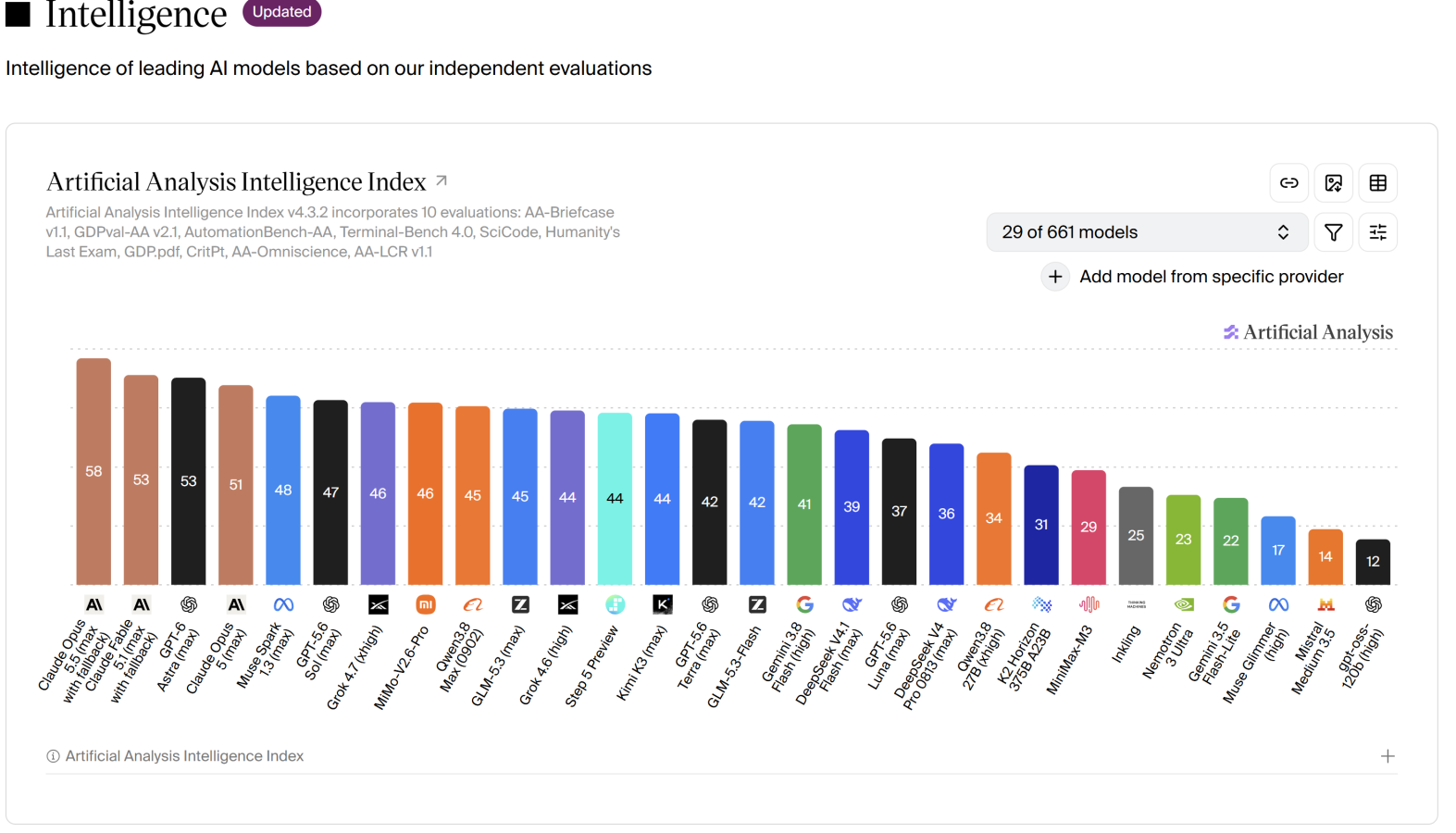Open chart settings sliders icon
The height and width of the screenshot is (833, 1456).
(1377, 232)
